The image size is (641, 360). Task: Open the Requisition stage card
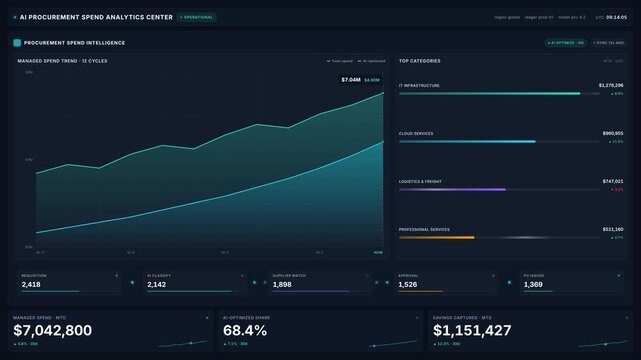(x=69, y=282)
